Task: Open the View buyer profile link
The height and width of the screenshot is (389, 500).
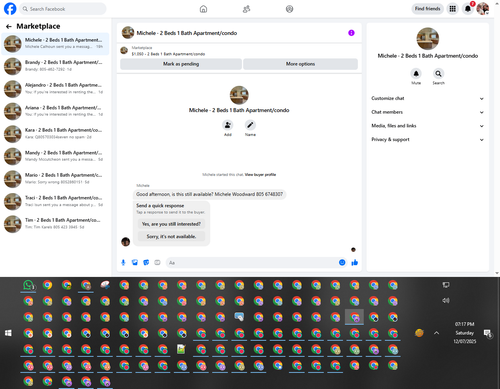Action: (x=260, y=175)
